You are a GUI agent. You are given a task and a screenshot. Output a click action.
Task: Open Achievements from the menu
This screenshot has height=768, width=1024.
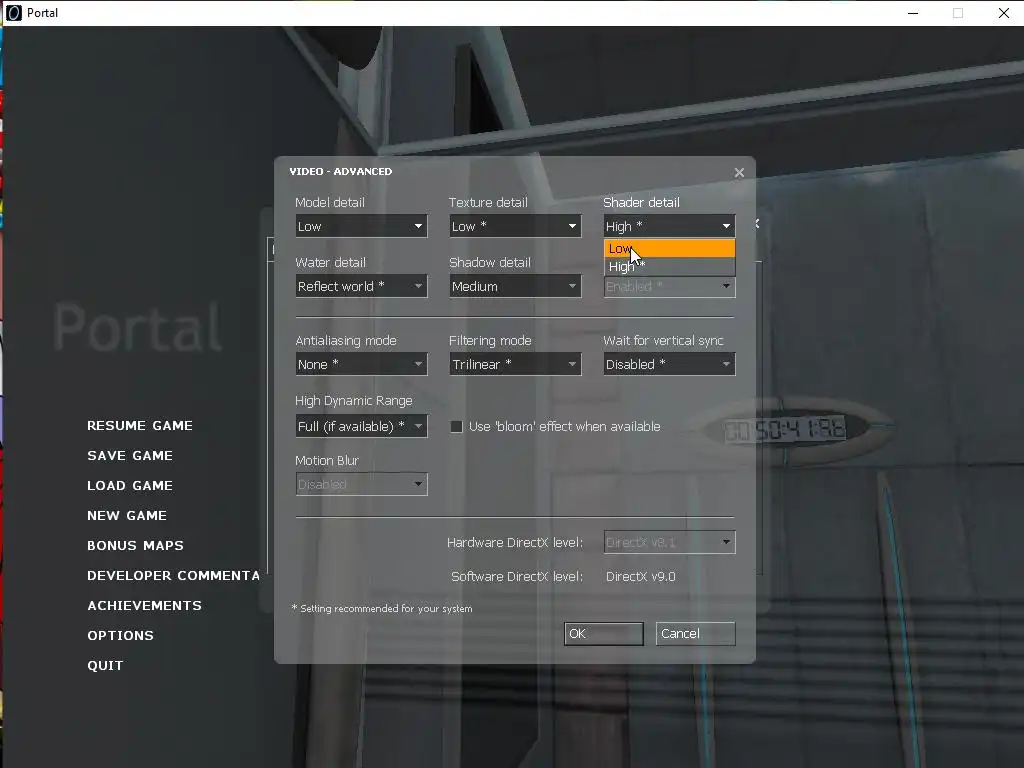[144, 605]
